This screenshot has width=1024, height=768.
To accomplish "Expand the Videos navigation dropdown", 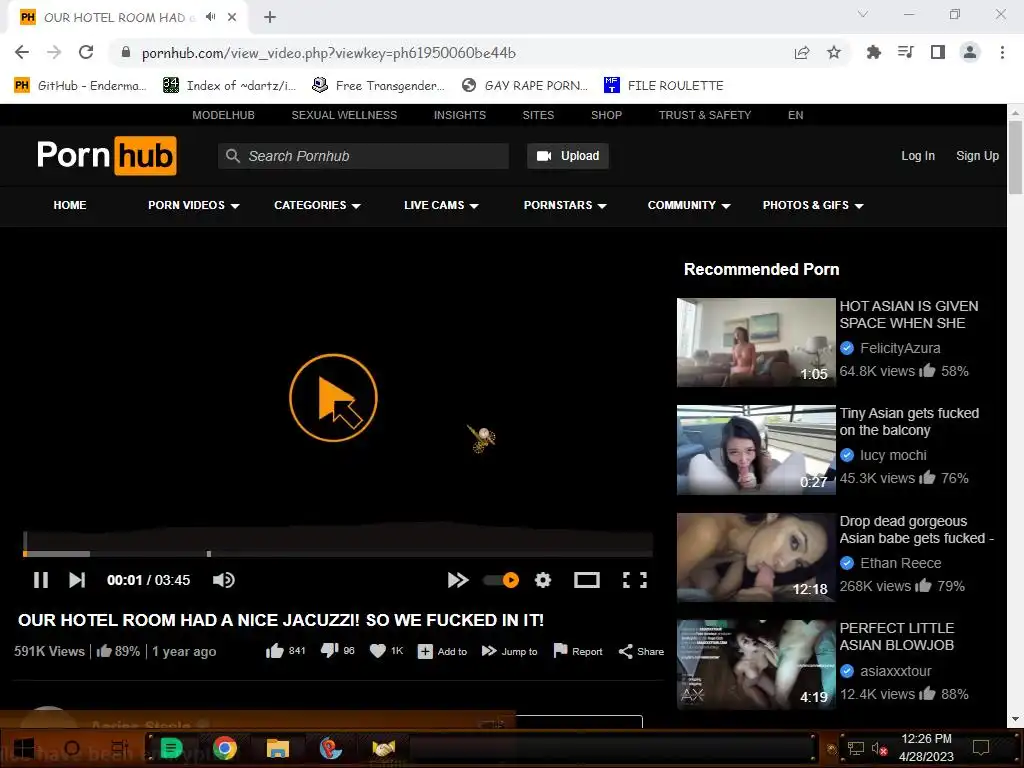I will click(194, 205).
